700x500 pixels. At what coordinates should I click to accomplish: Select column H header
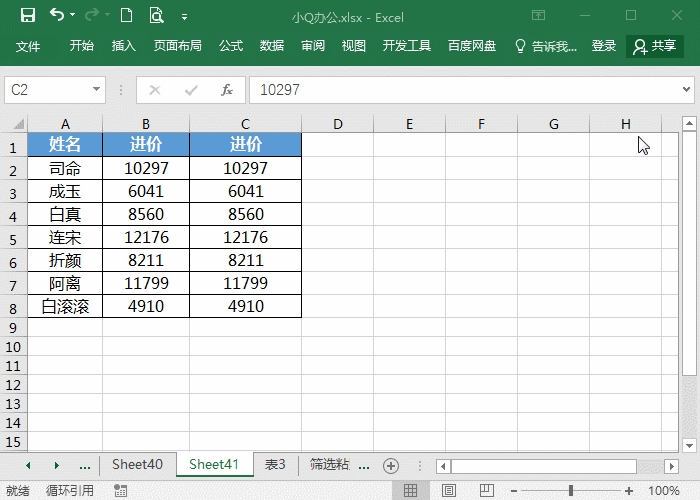coord(625,124)
